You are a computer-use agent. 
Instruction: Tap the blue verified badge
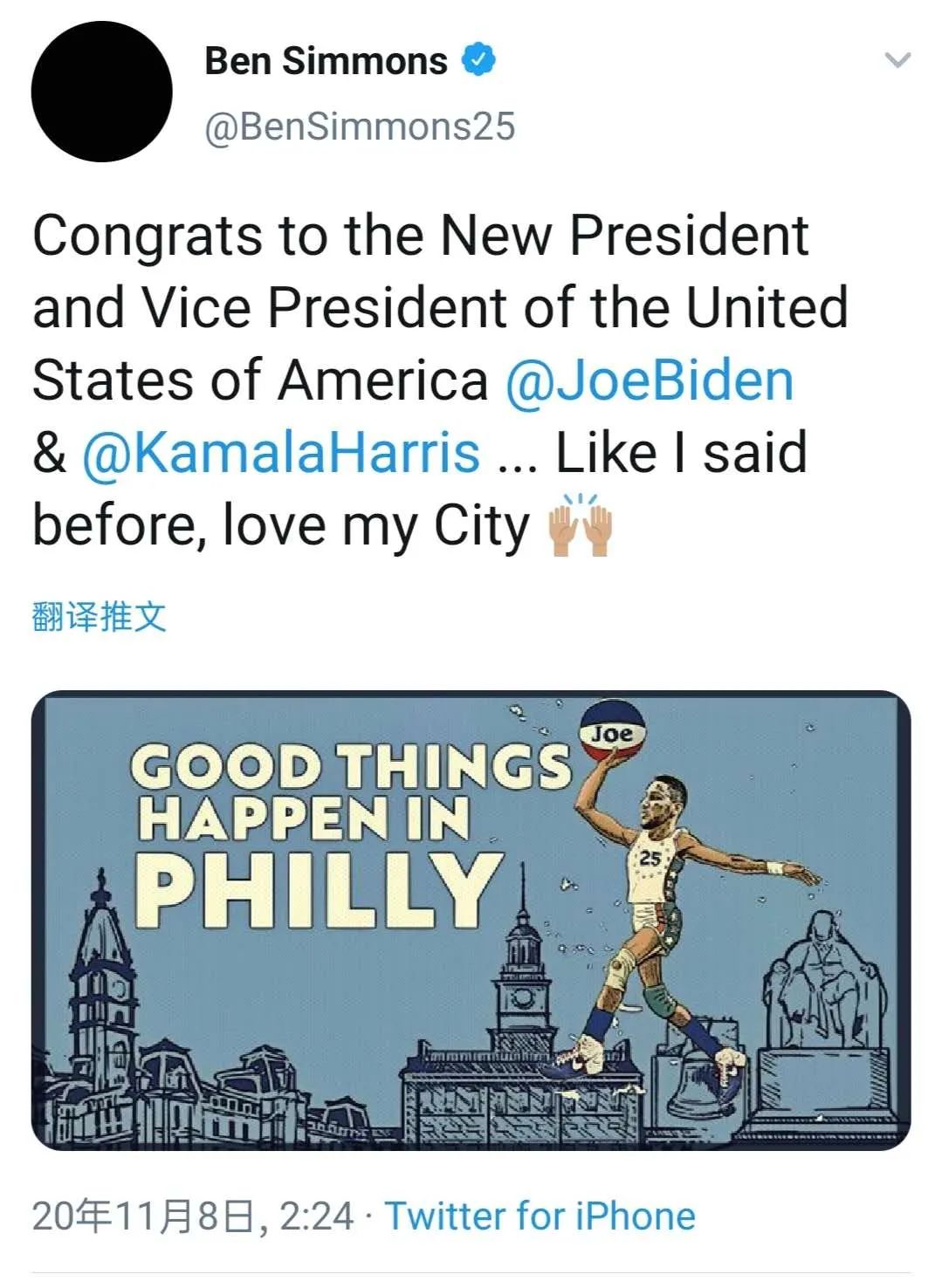point(478,59)
